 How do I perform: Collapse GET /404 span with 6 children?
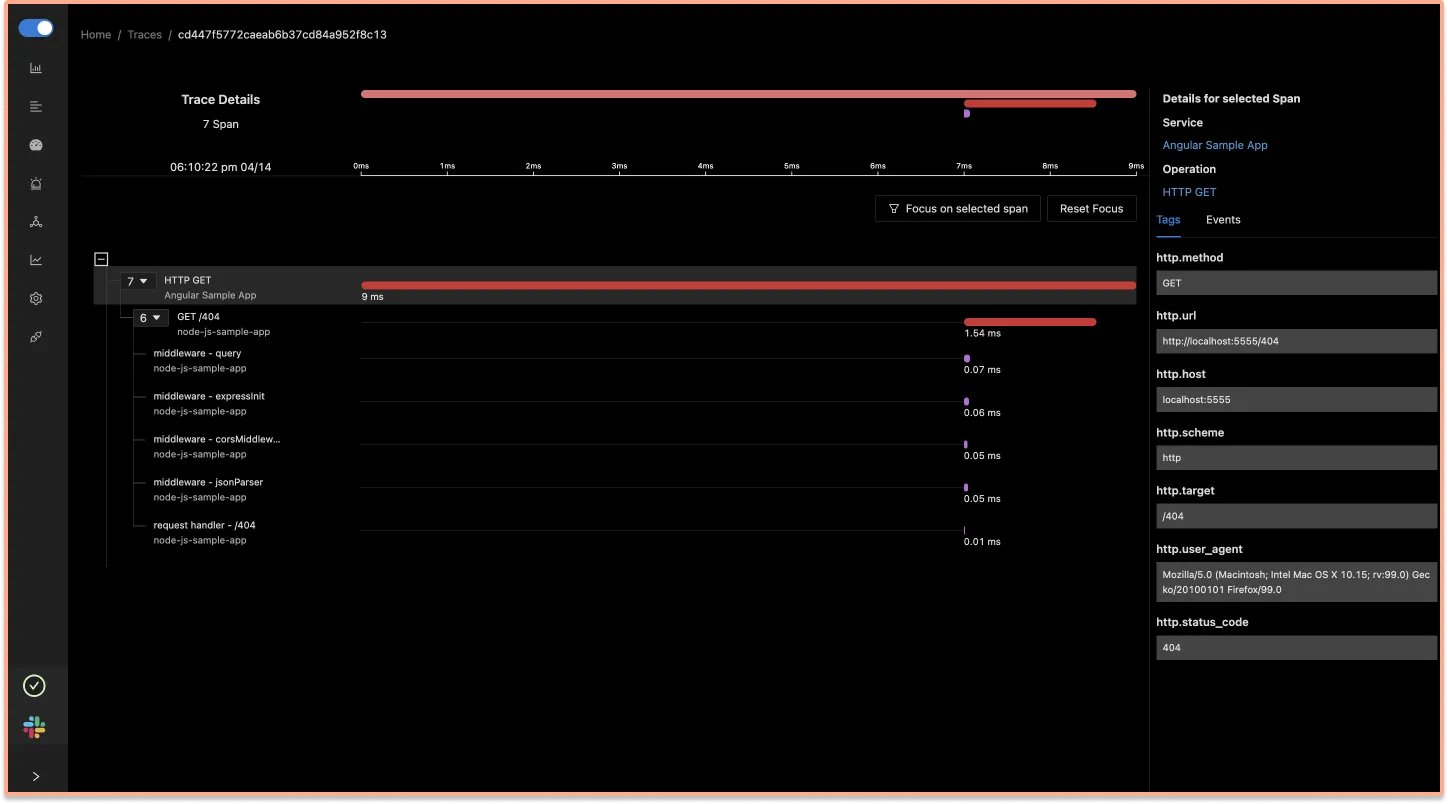pyautogui.click(x=151, y=318)
